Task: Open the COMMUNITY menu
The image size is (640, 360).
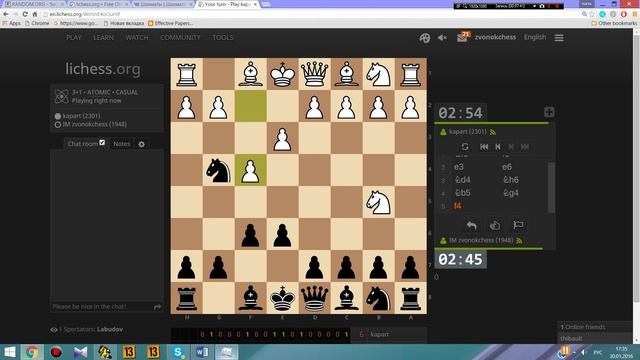Action: 180,38
